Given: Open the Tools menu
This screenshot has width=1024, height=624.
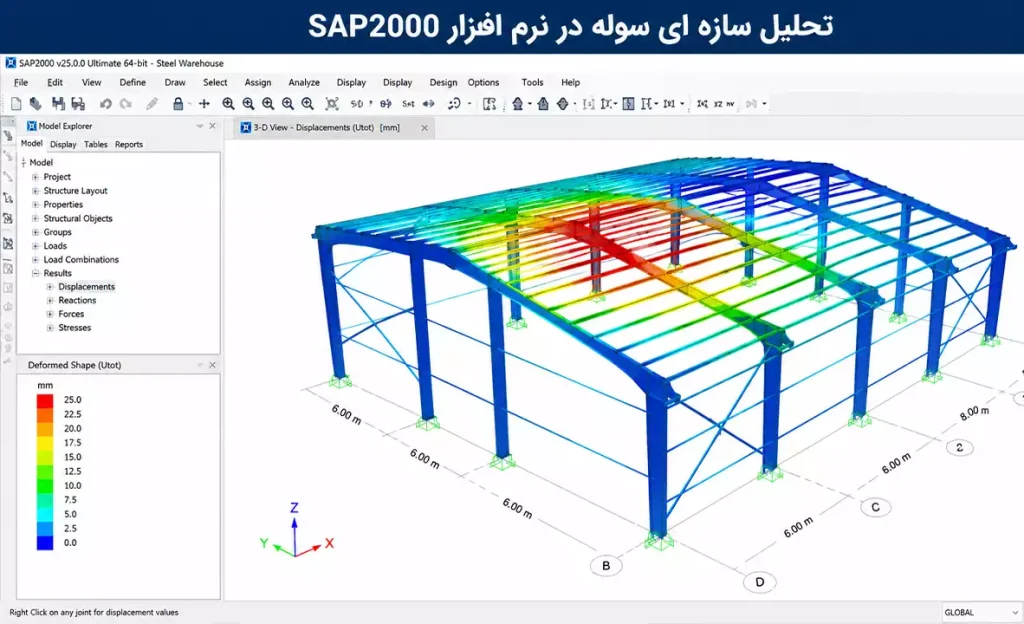Looking at the screenshot, I should coord(532,82).
